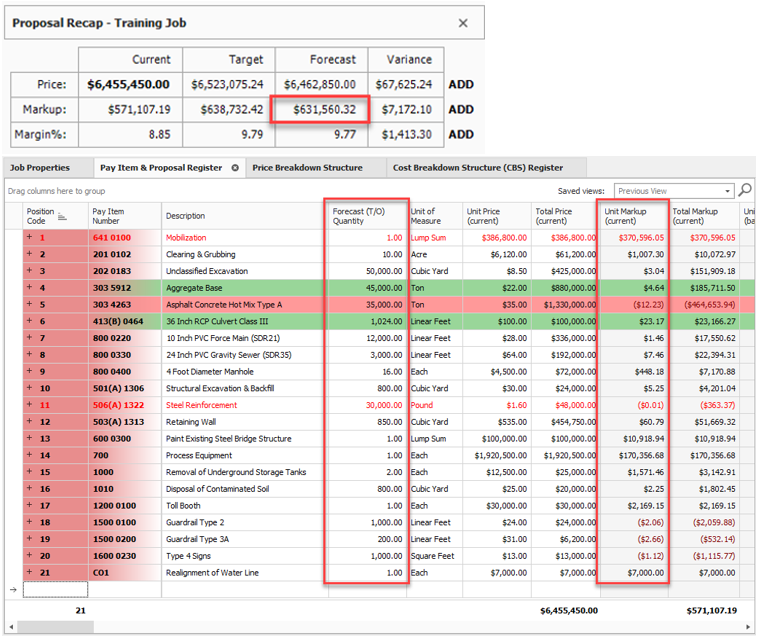Expand row 1 Mobilization
Viewport: 757px width, 638px height.
30,238
